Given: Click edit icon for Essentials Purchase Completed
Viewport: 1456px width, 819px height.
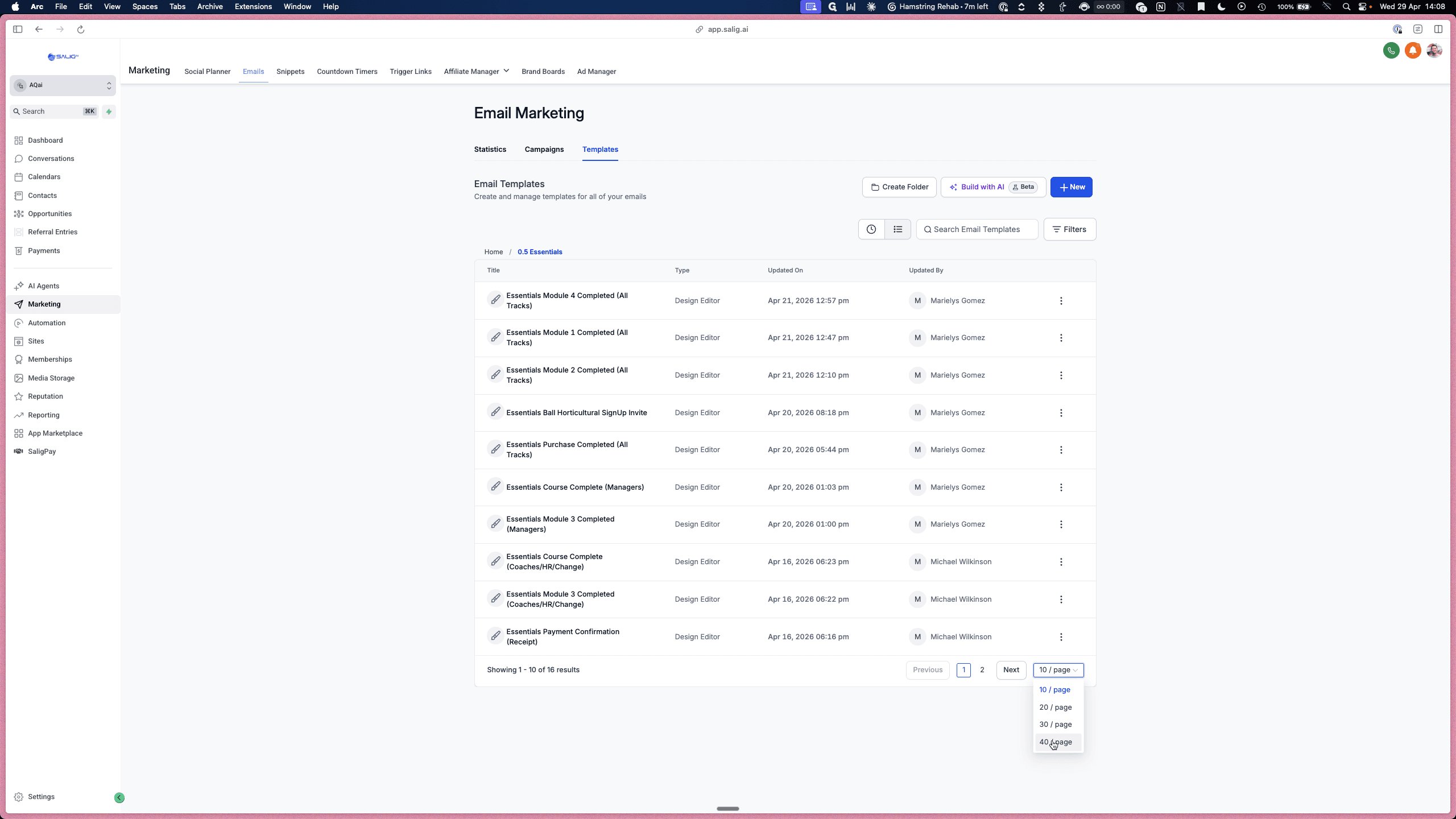Looking at the screenshot, I should (x=496, y=449).
